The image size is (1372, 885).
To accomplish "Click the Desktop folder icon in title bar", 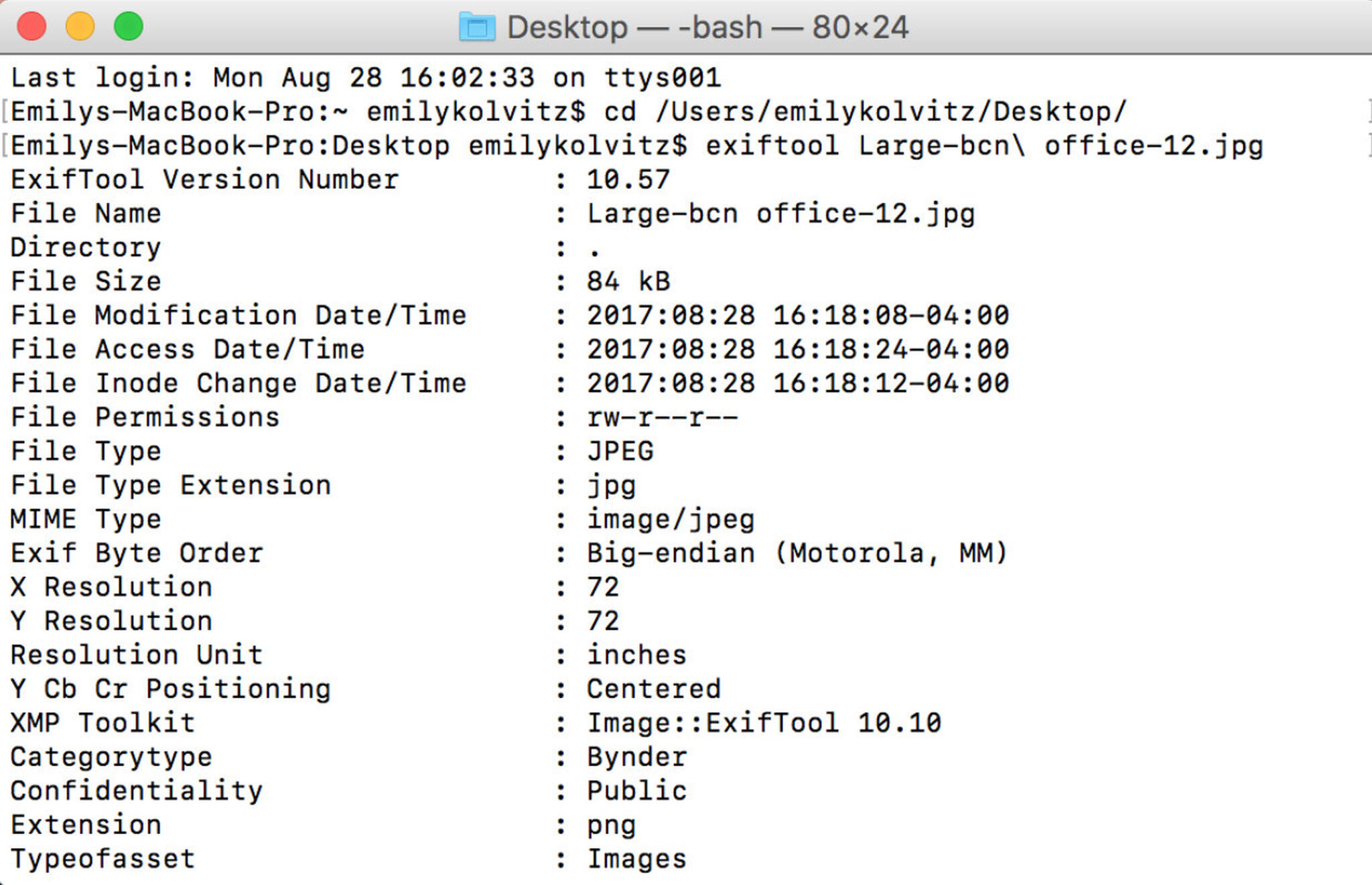I will pyautogui.click(x=476, y=27).
